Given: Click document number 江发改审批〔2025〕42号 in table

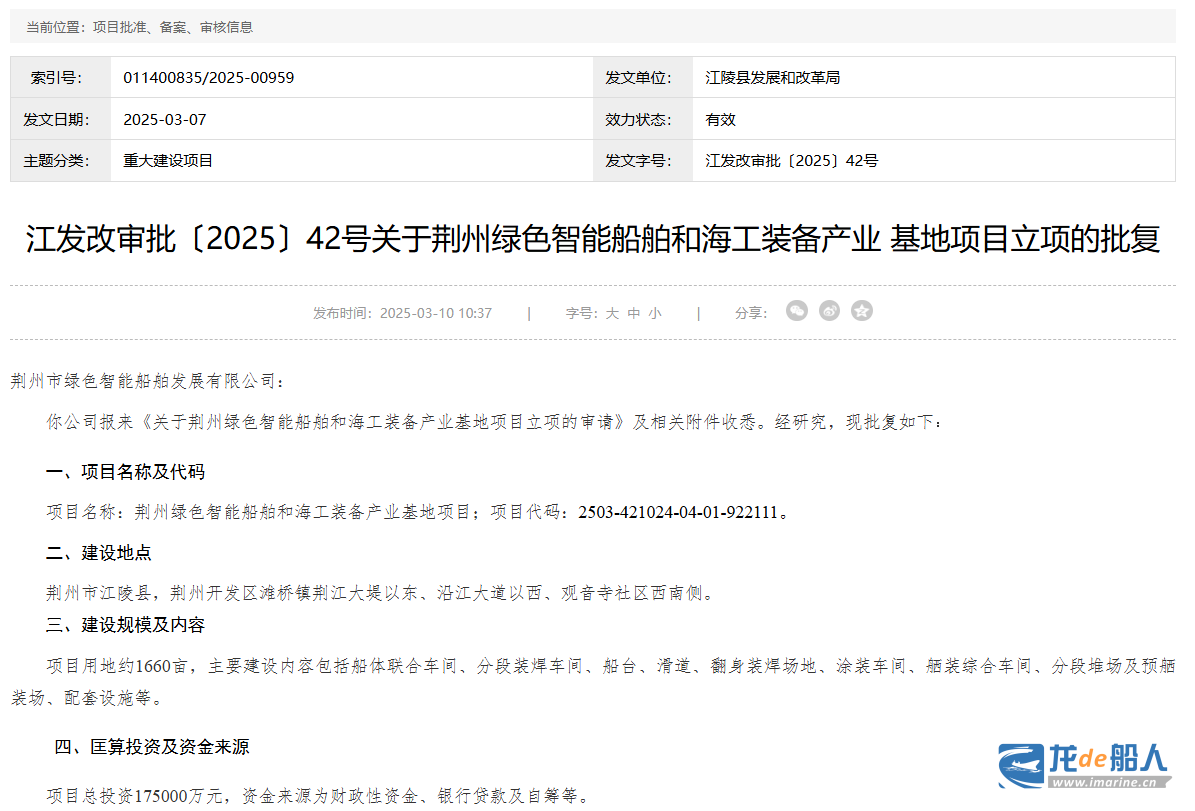Looking at the screenshot, I should [792, 161].
